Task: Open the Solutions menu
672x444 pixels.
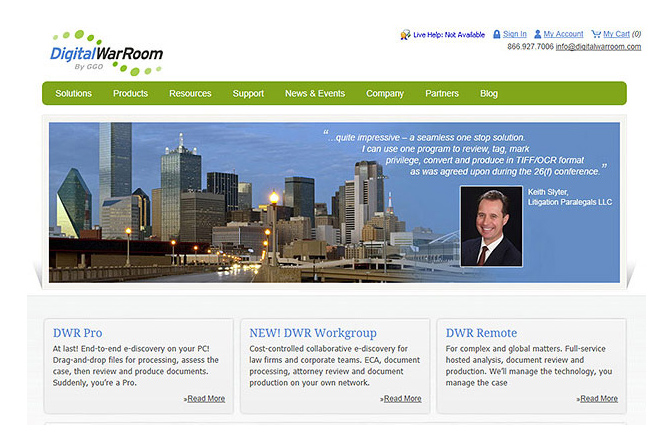Action: 73,93
